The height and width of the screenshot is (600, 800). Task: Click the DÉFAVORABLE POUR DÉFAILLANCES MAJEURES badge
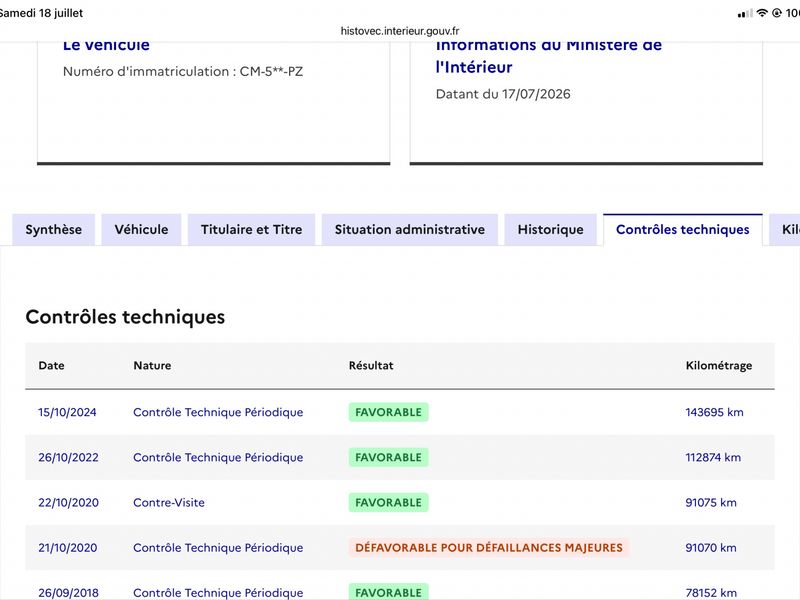tap(489, 547)
